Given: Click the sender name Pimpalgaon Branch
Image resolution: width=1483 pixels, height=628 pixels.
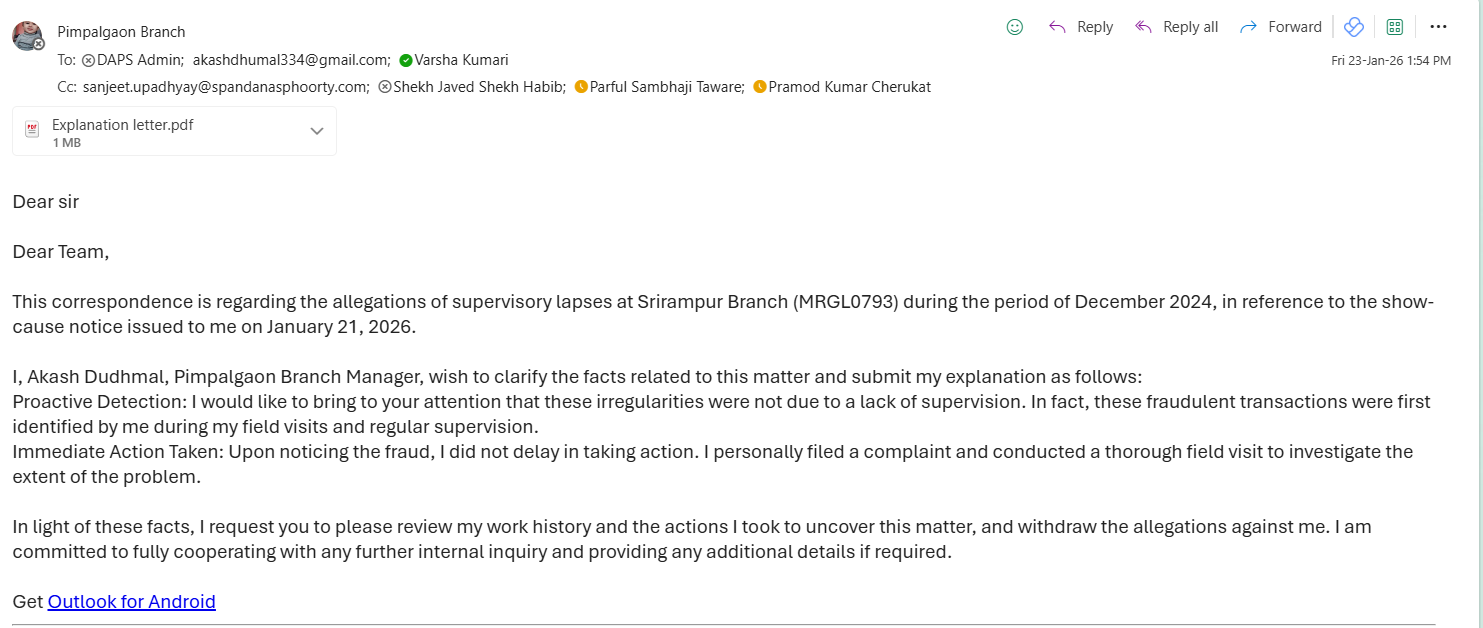Looking at the screenshot, I should 121,32.
